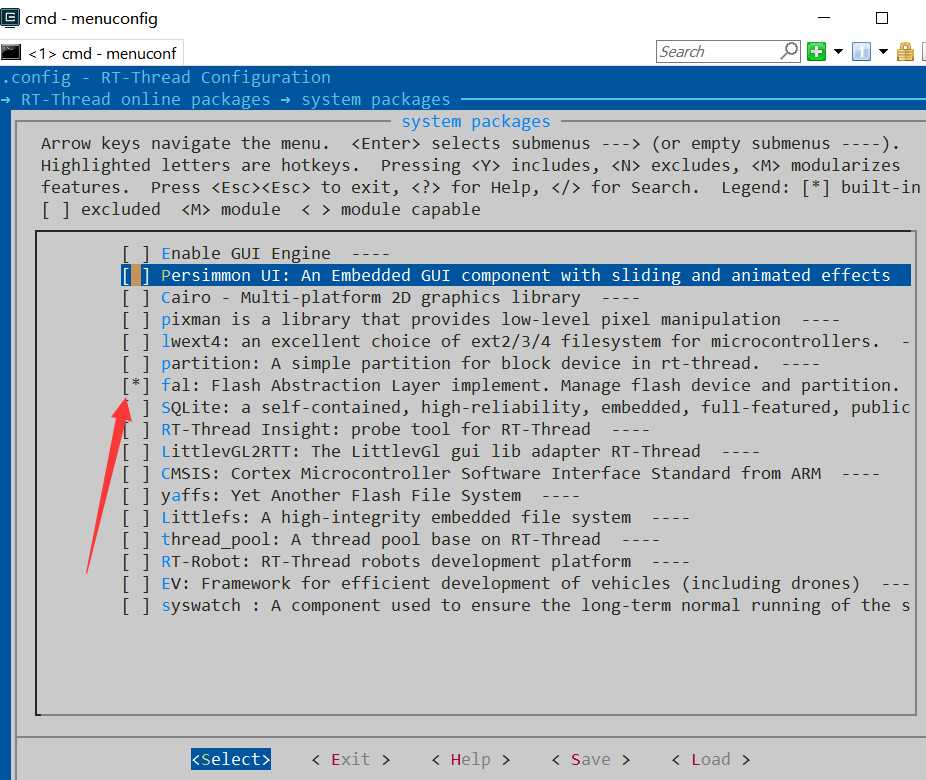Select the '<1> cmd - menuconf' tab
This screenshot has height=780, width=926.
92,53
